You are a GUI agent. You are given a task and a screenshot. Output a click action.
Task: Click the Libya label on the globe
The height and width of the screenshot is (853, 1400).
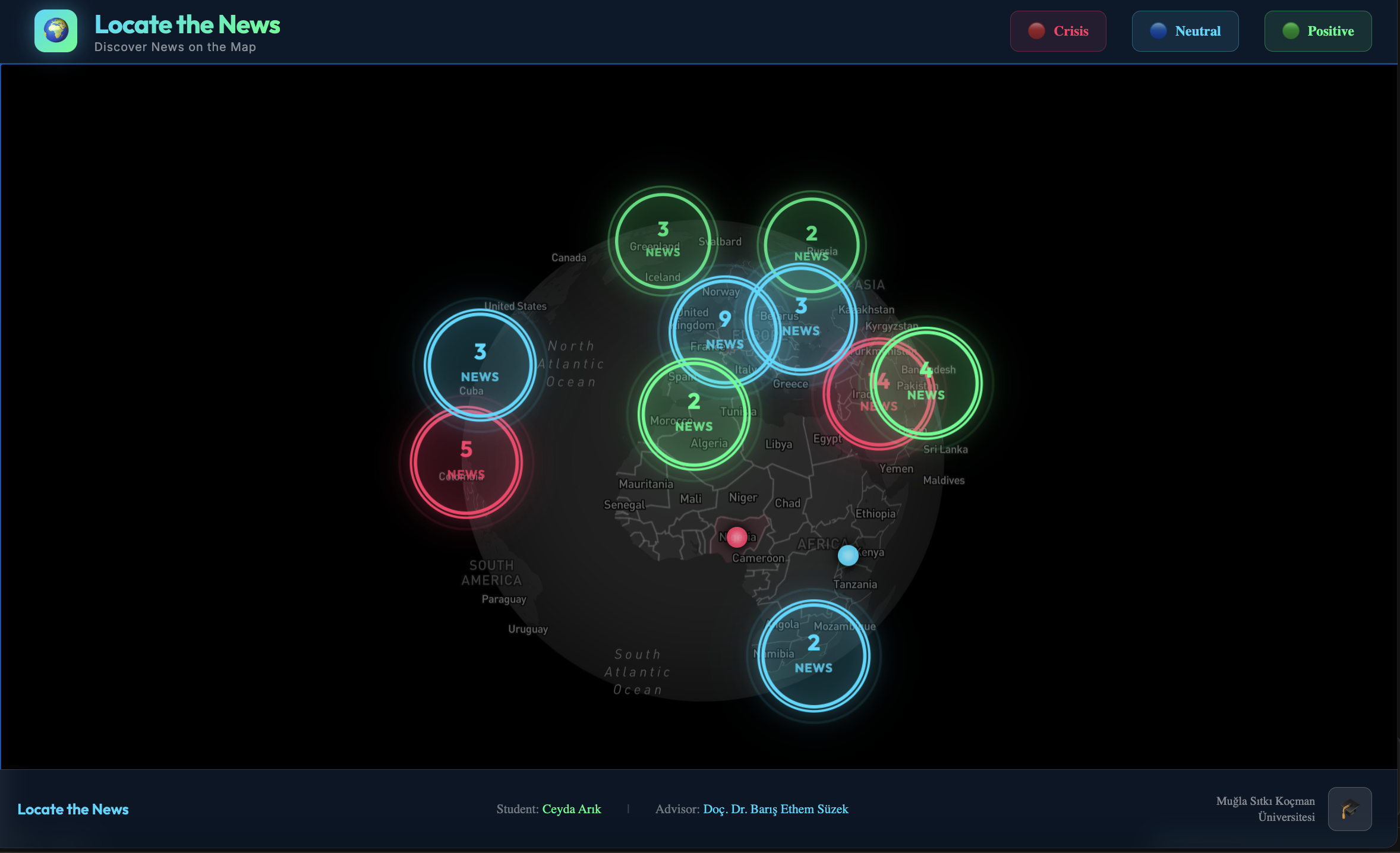pos(778,444)
